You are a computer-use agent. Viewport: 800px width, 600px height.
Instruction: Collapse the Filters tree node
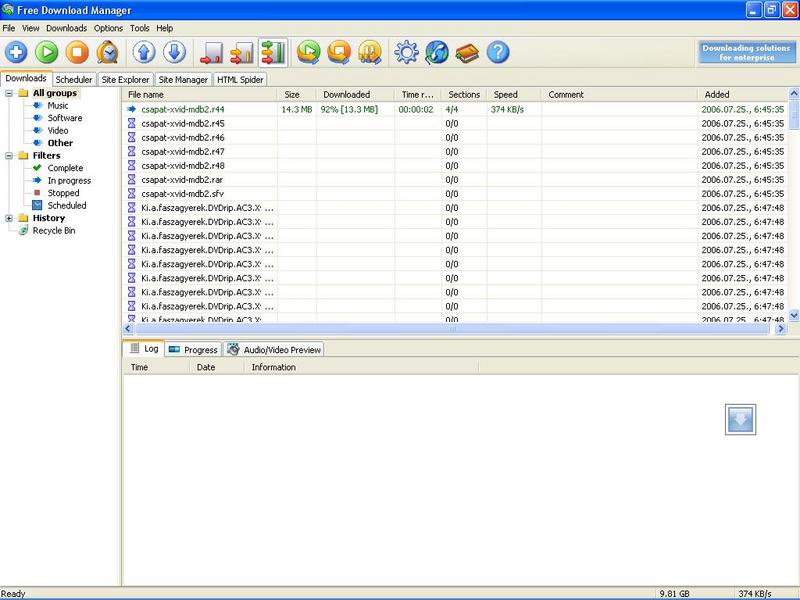[10, 156]
